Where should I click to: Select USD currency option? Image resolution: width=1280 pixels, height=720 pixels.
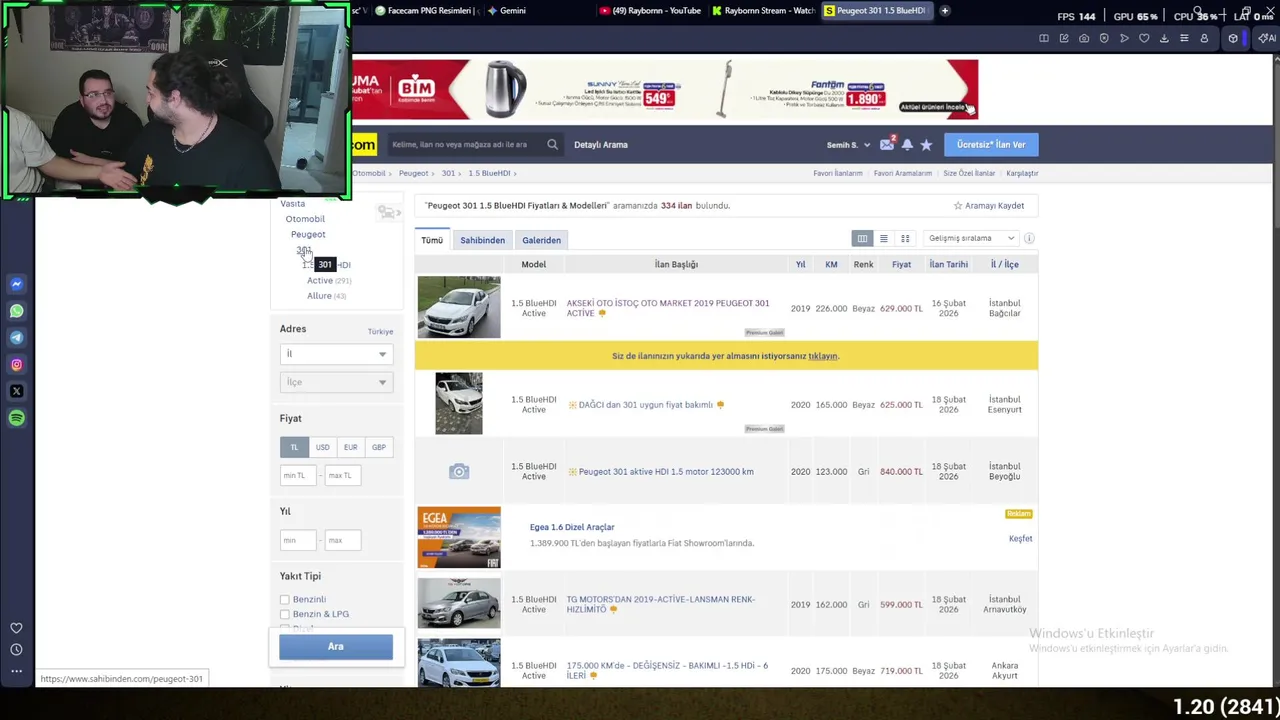click(x=322, y=447)
